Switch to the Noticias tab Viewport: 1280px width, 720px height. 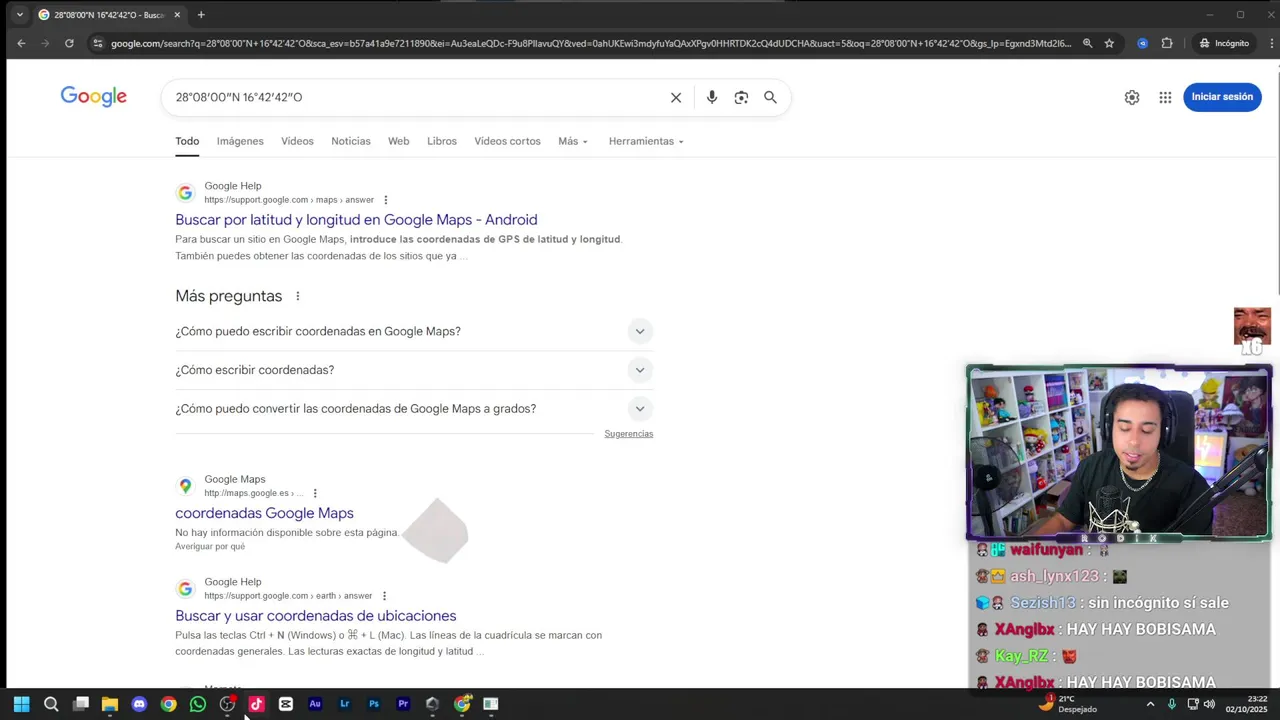point(351,141)
